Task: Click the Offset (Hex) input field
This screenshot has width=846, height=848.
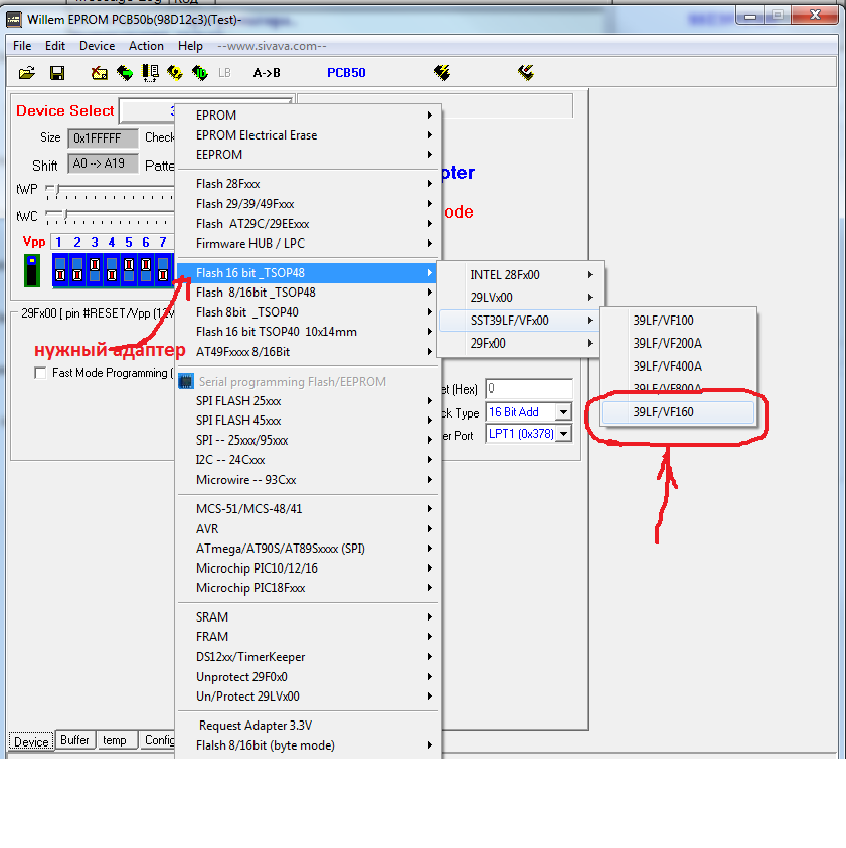Action: tap(529, 388)
